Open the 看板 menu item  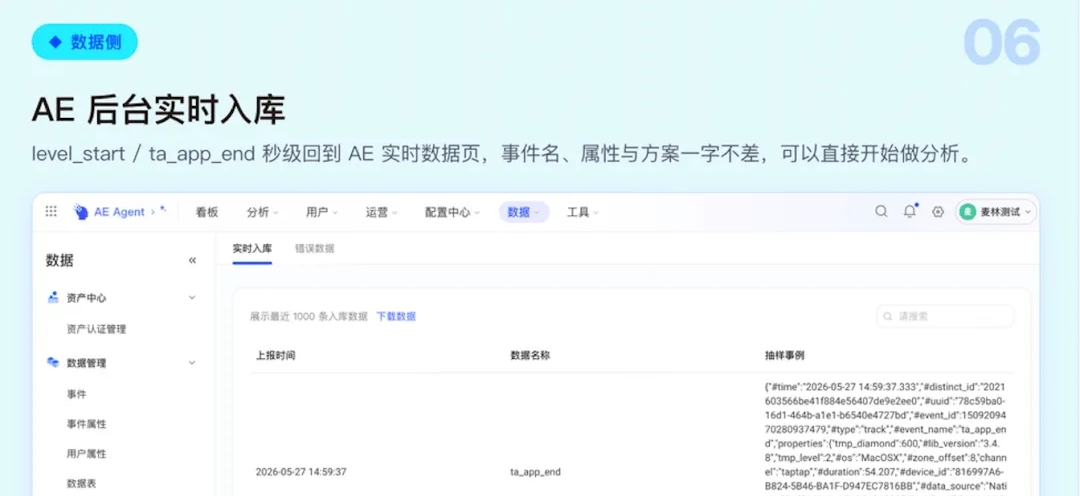207,212
